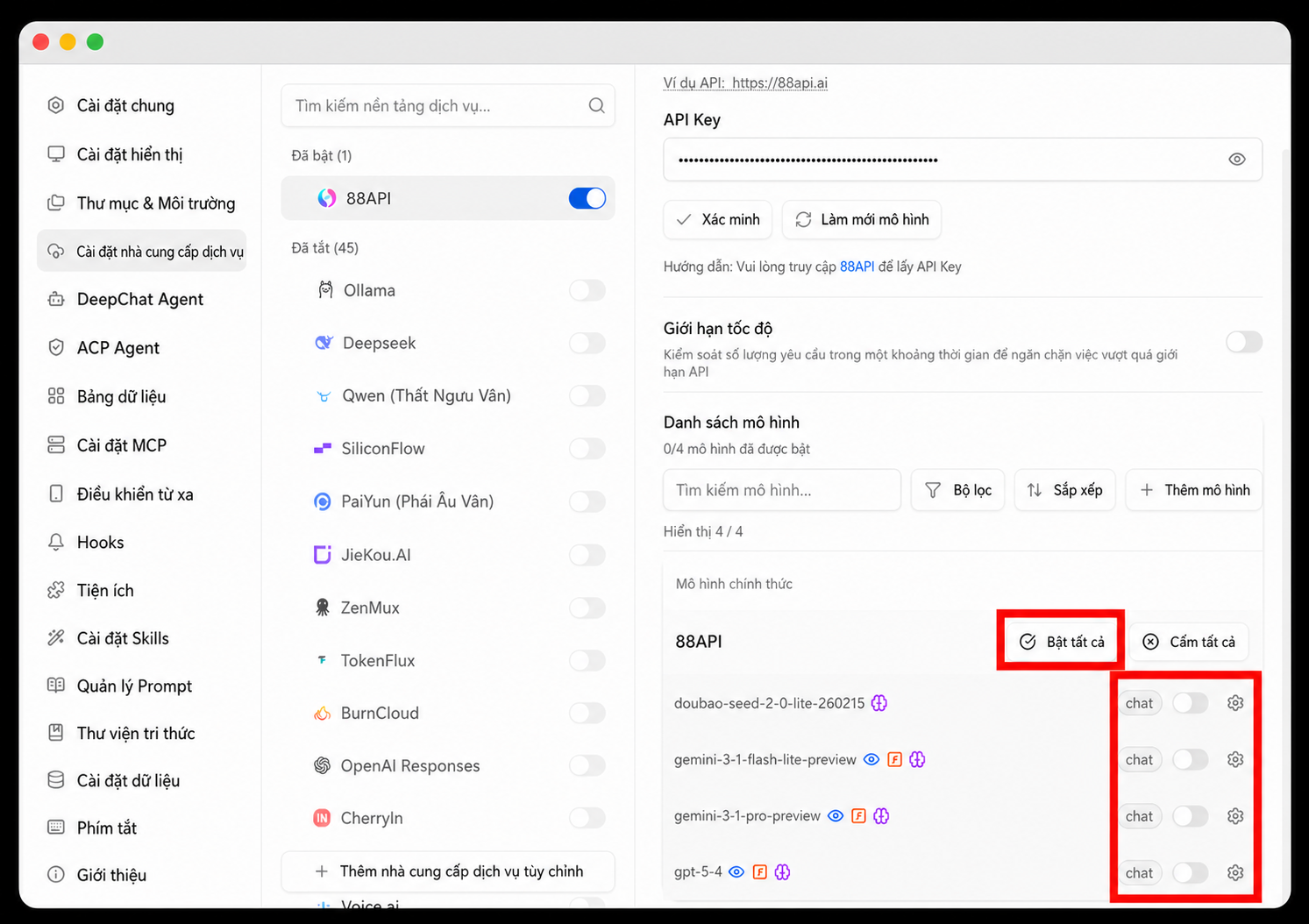Click the vision eye icon for gemini-3-1-pro-preview
The height and width of the screenshot is (924, 1309).
(x=836, y=816)
